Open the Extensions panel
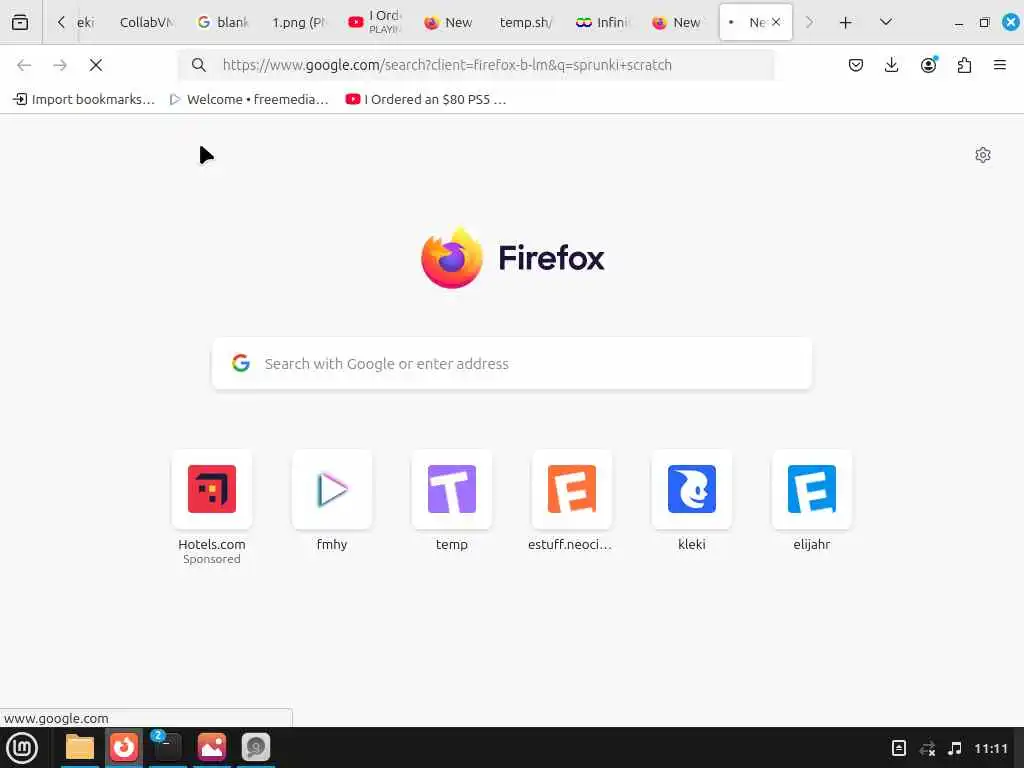 (964, 65)
